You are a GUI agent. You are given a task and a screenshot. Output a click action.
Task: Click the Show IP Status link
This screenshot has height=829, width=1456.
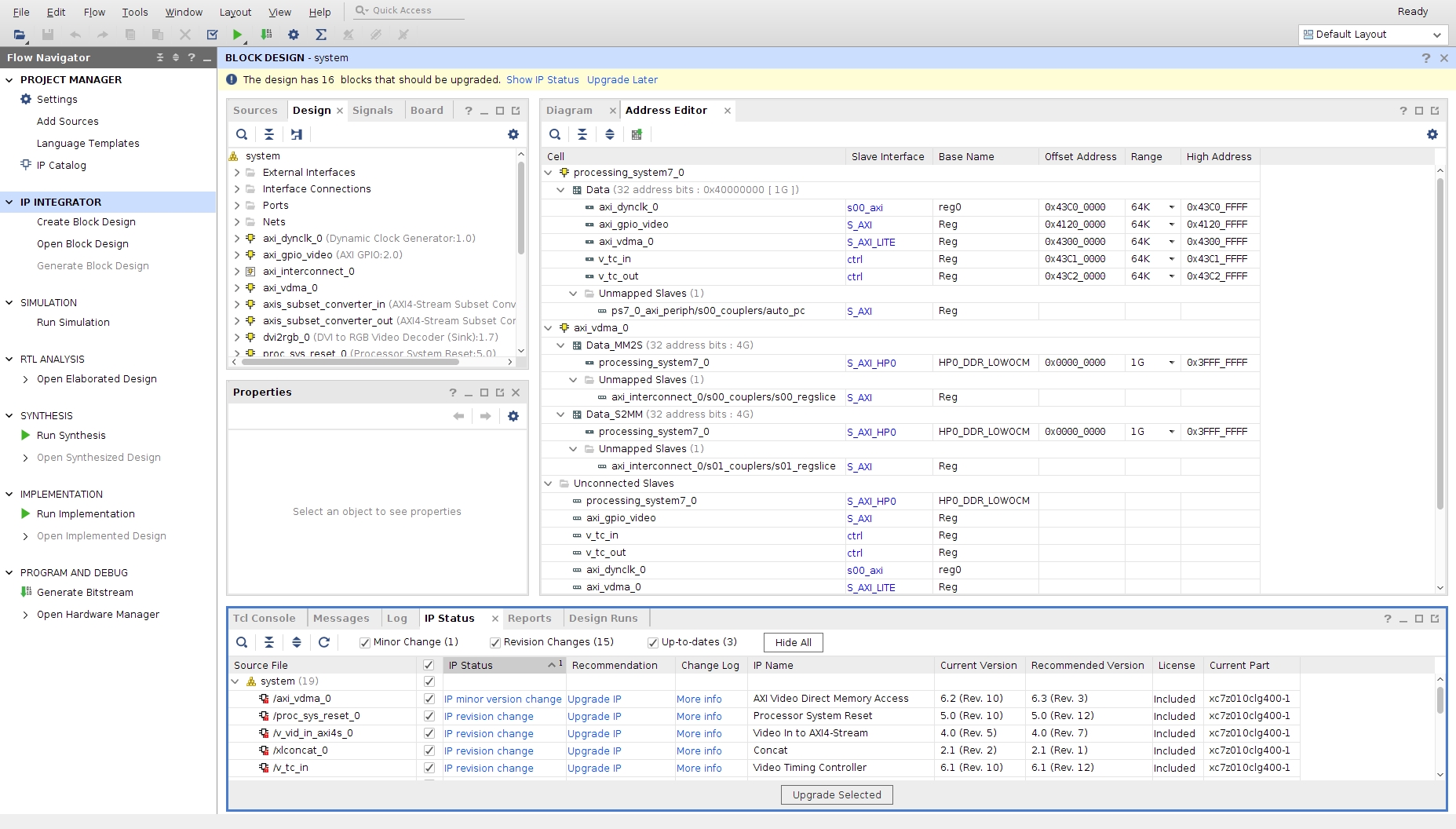coord(542,80)
